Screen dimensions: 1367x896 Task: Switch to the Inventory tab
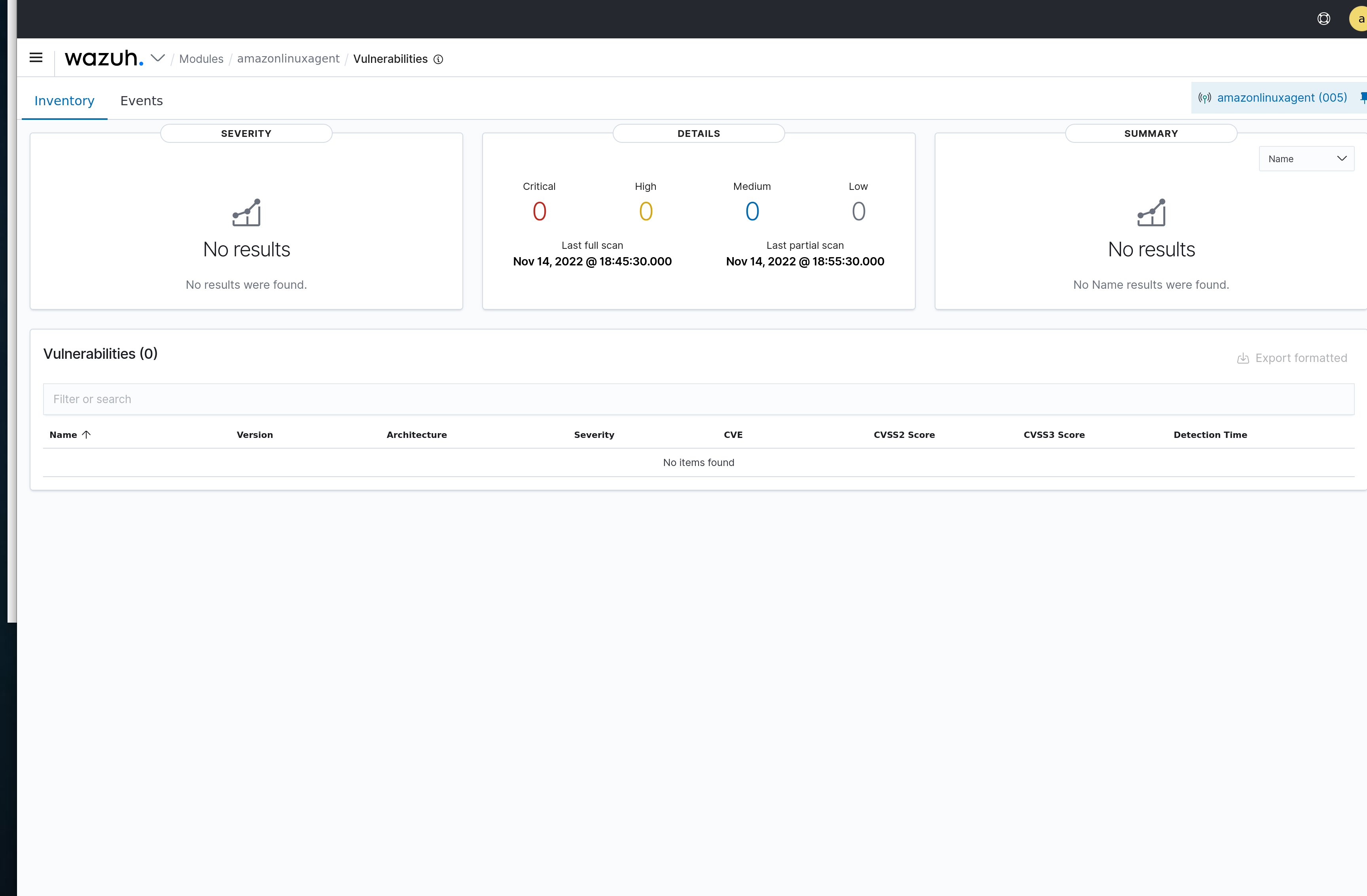coord(64,100)
